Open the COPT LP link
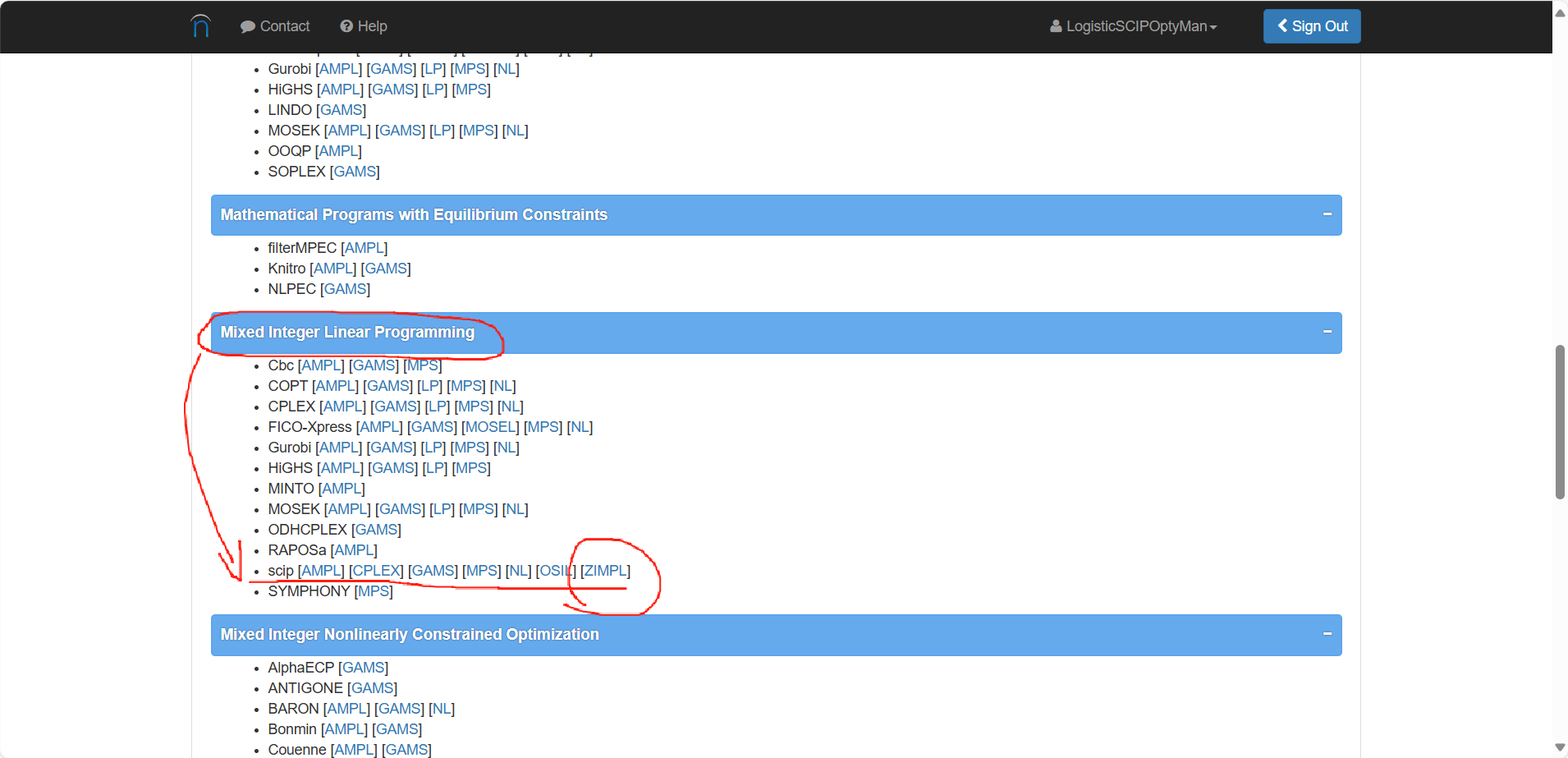This screenshot has width=1568, height=758. point(429,386)
